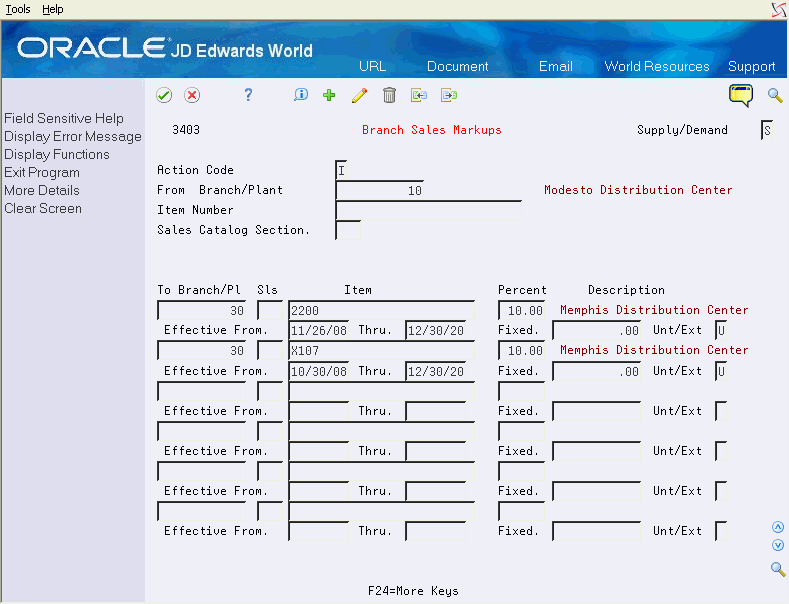Open the URL header link

372,66
